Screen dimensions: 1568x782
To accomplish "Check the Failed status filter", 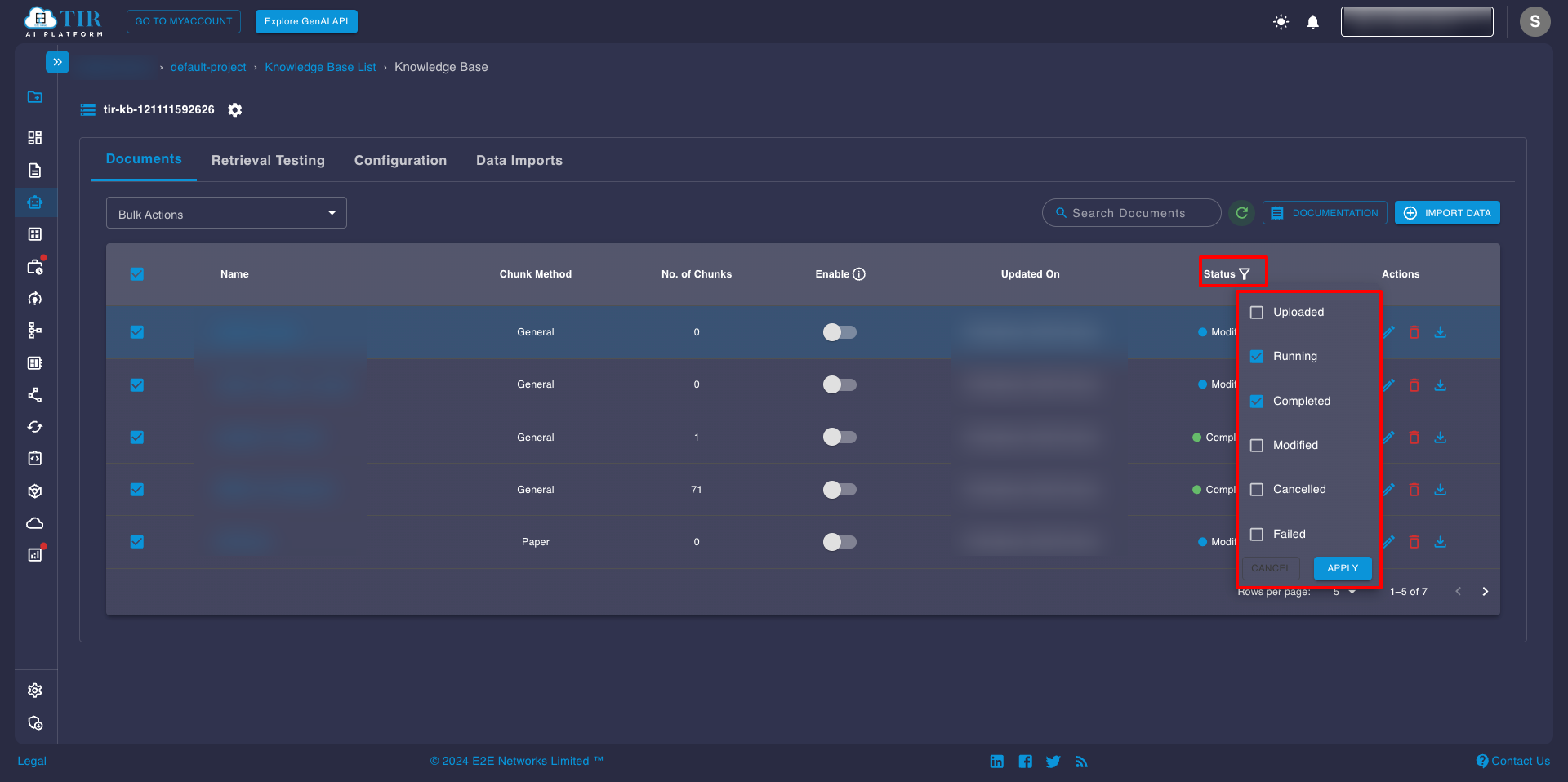I will [1257, 535].
